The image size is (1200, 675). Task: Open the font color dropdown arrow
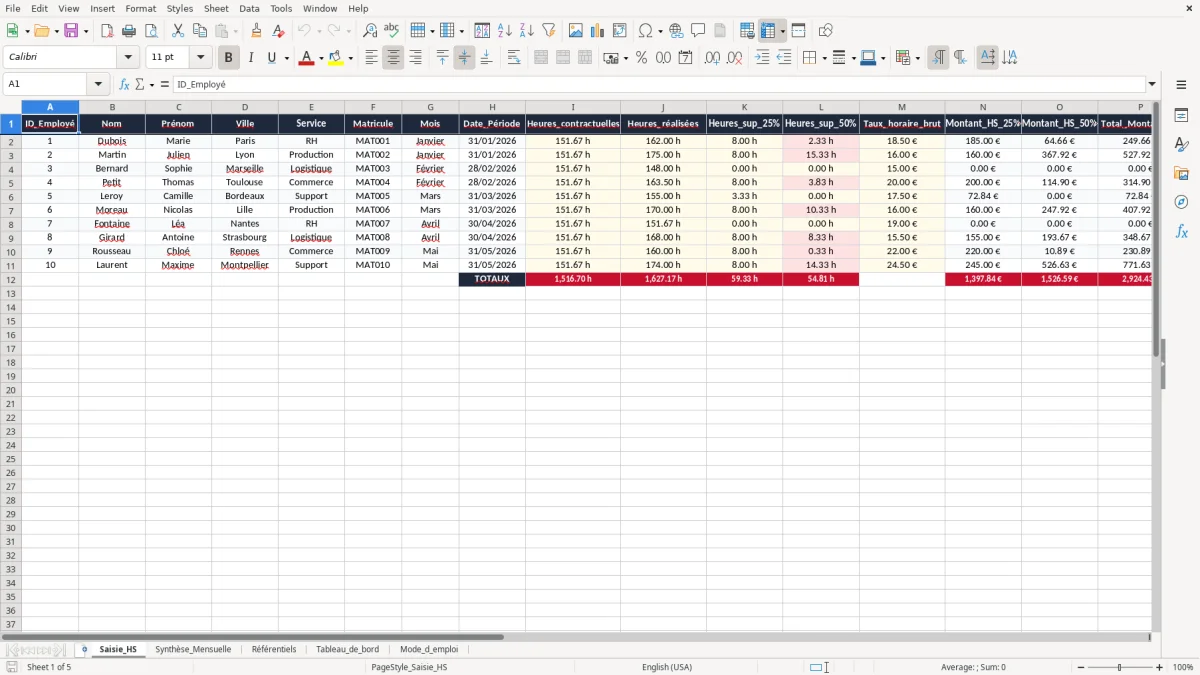[x=321, y=58]
